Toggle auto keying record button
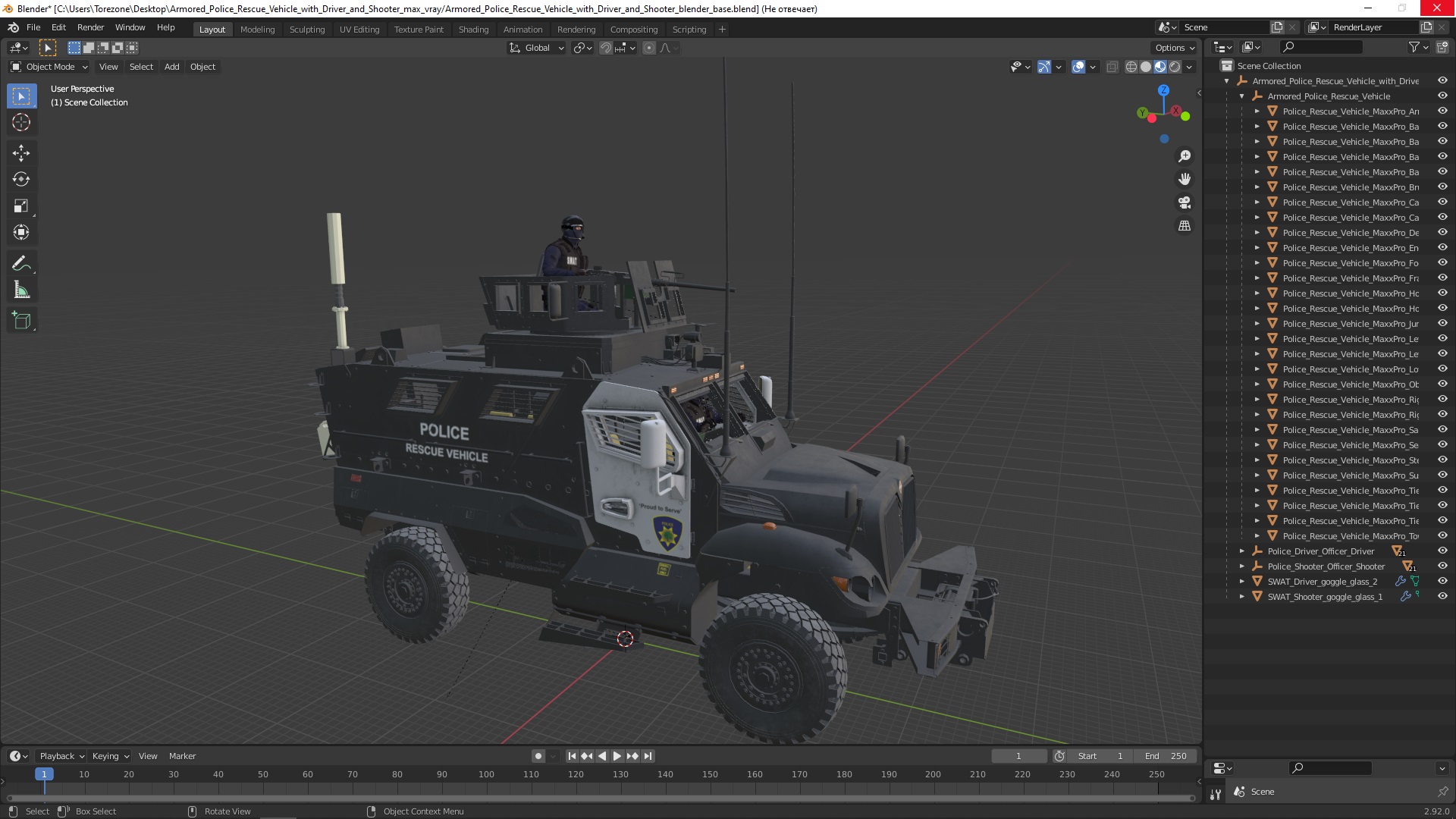The image size is (1456, 819). pos(538,756)
